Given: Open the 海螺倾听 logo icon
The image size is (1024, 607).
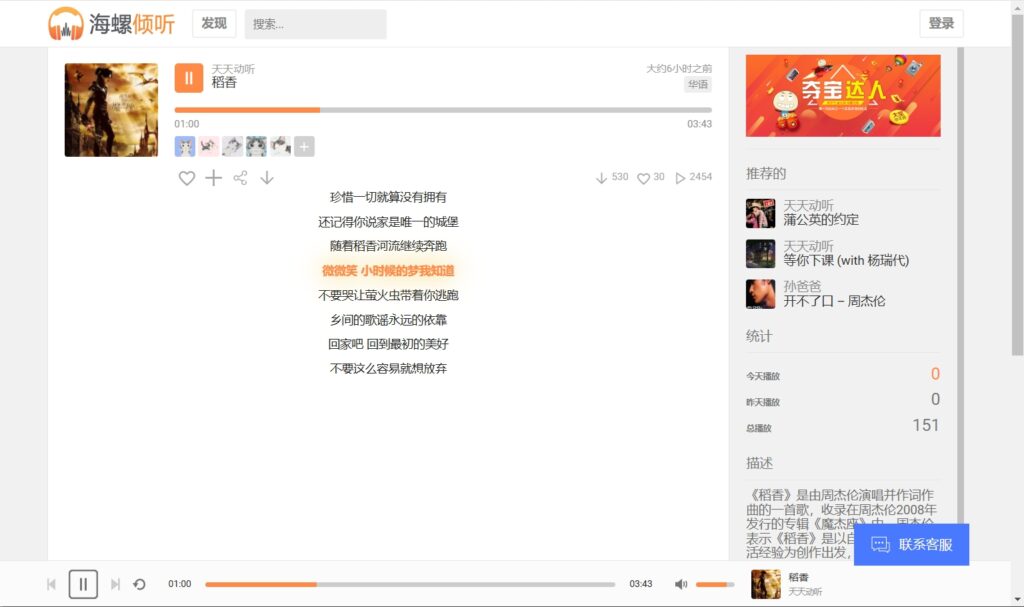Looking at the screenshot, I should (66, 22).
